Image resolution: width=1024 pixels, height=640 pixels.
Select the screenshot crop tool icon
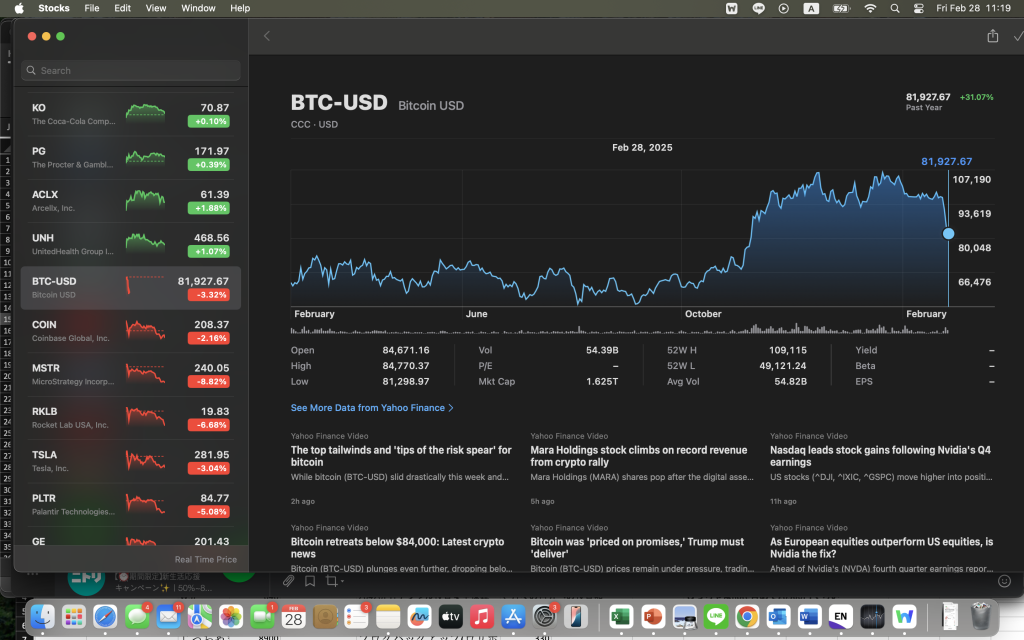[x=333, y=580]
